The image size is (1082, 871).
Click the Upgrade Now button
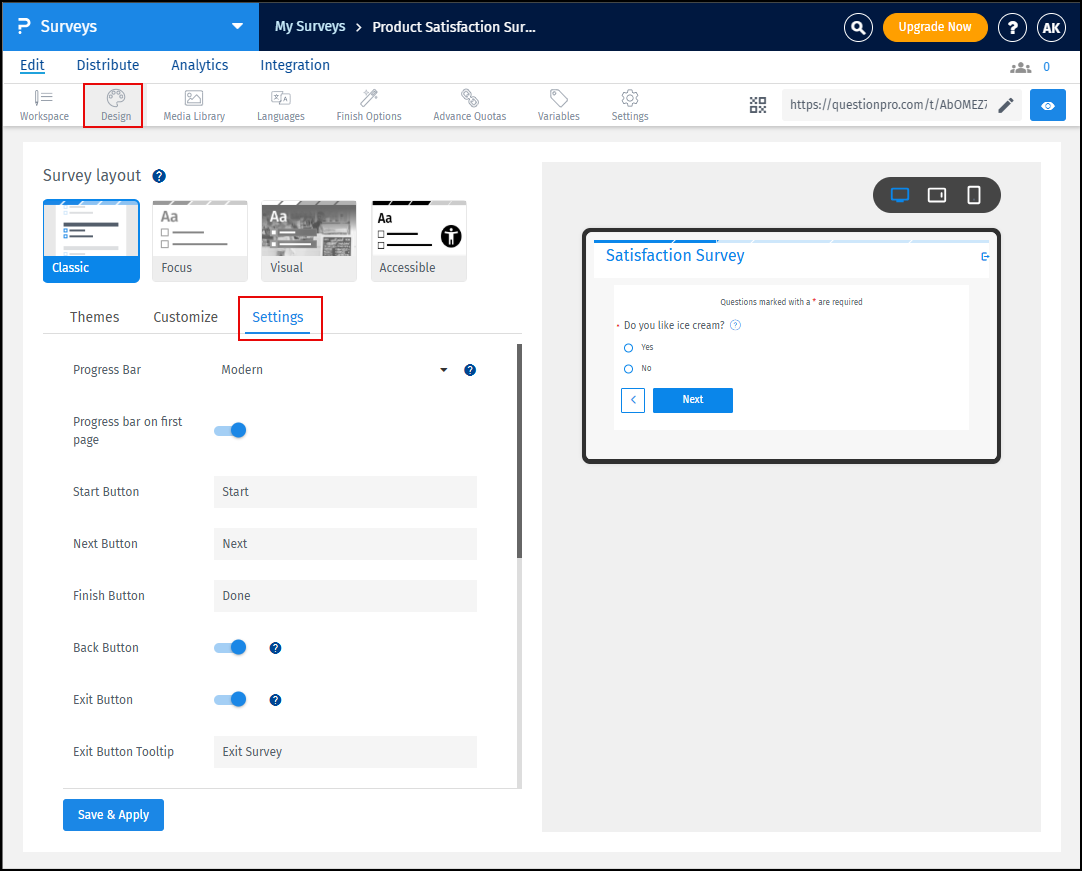[935, 27]
